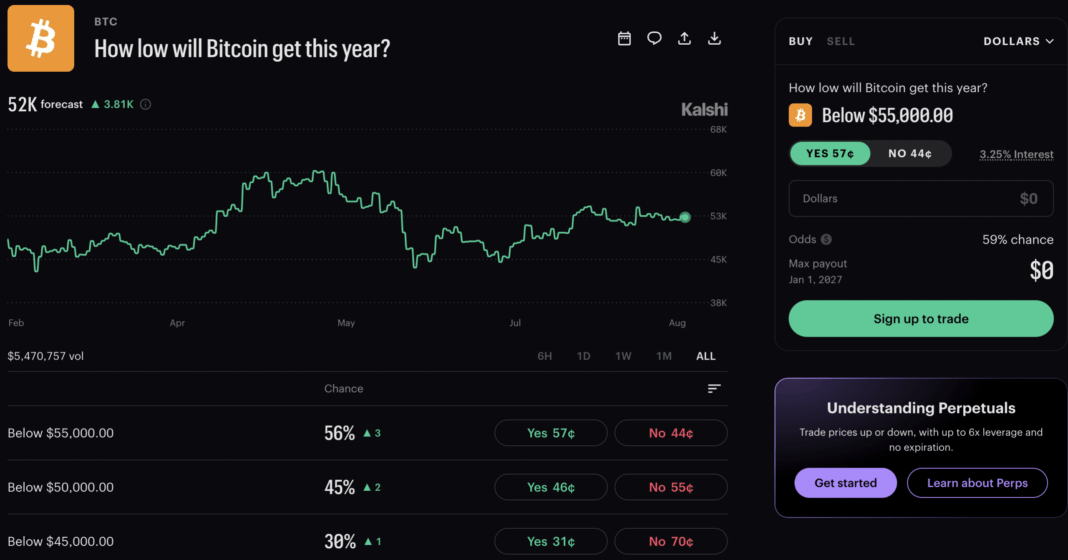Click the Learn about Perps button

tap(977, 483)
